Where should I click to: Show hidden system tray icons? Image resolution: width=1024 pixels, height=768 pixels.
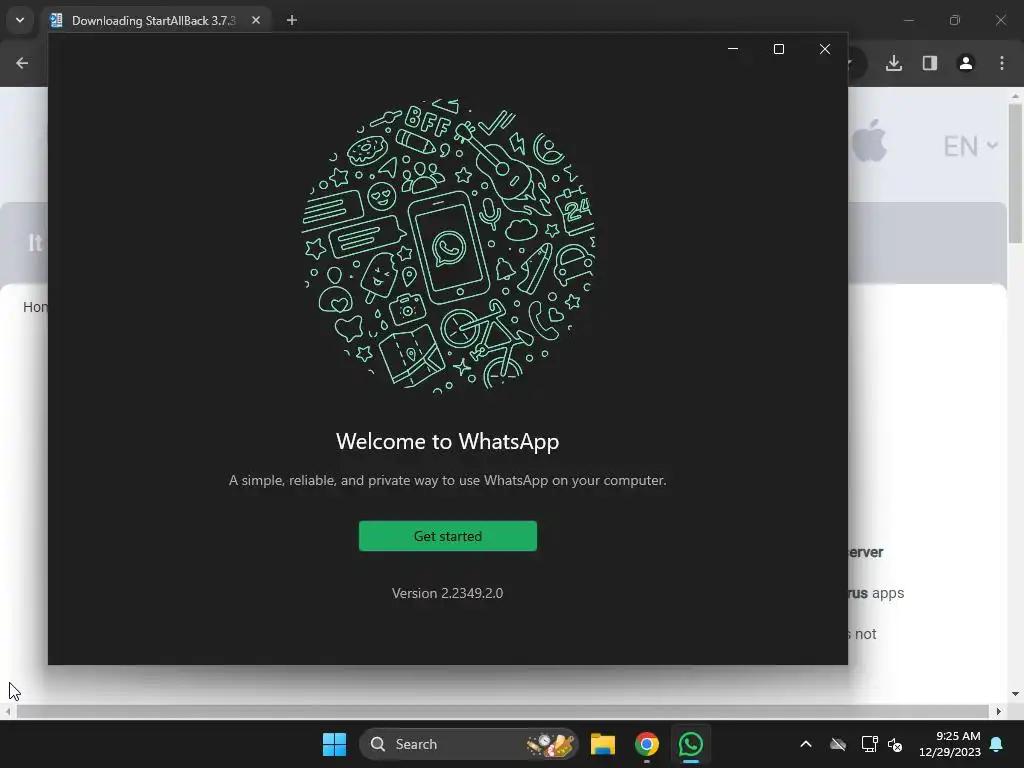pyautogui.click(x=806, y=744)
